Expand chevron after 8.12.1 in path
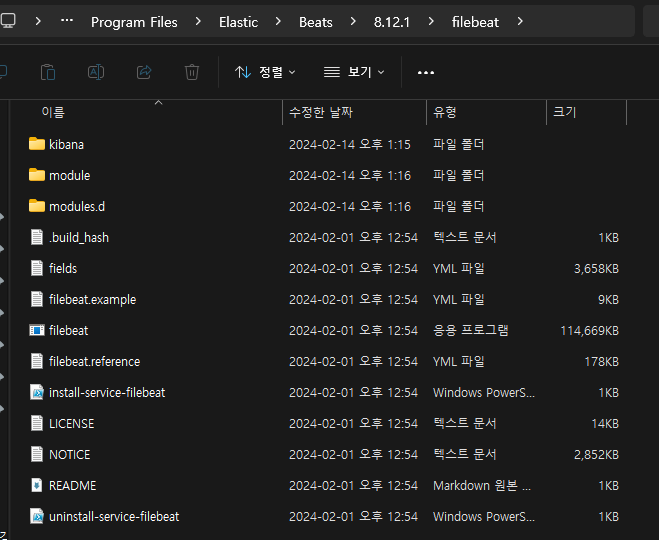The width and height of the screenshot is (659, 540). point(431,21)
